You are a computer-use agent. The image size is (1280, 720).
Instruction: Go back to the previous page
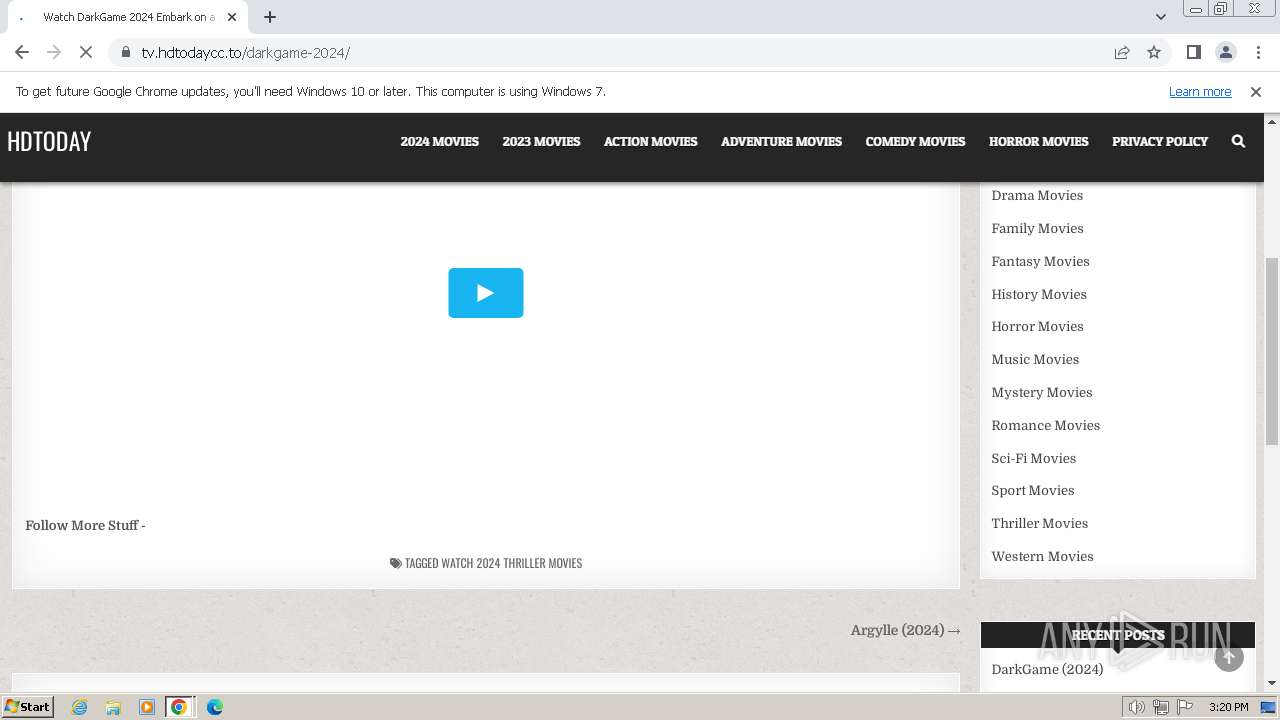(22, 52)
